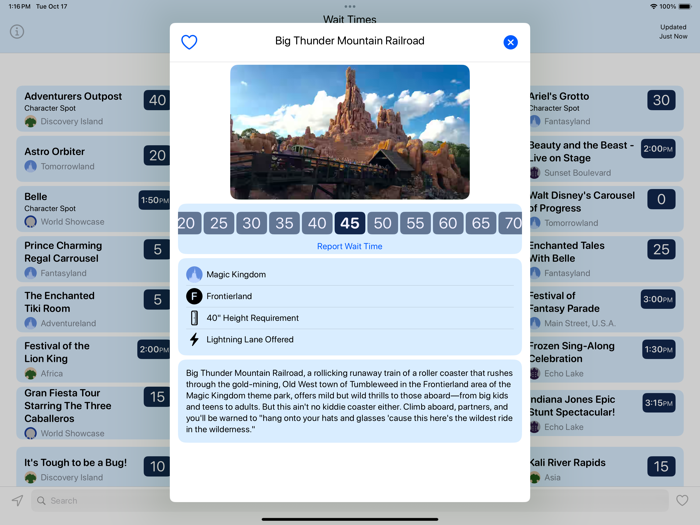Tap Discovery Island tree icon under Adventurers Outpost
Image resolution: width=700 pixels, height=525 pixels.
click(x=30, y=121)
